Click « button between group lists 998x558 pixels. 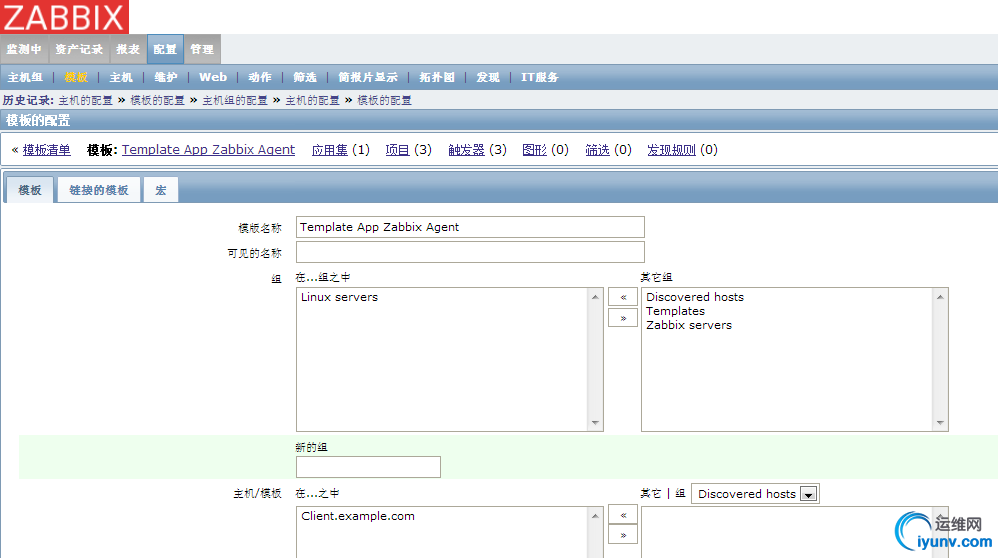(623, 297)
